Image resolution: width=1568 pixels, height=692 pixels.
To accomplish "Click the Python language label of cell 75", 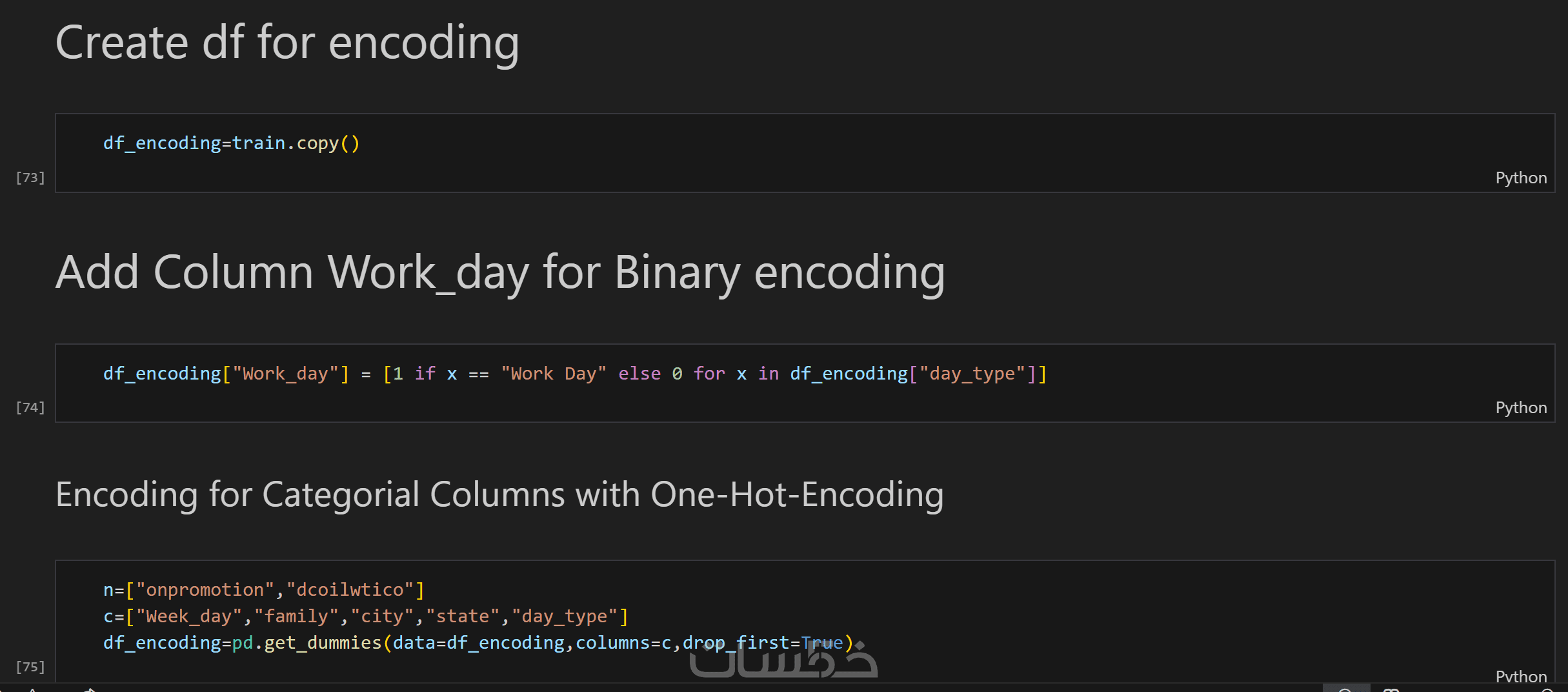I will [x=1520, y=676].
